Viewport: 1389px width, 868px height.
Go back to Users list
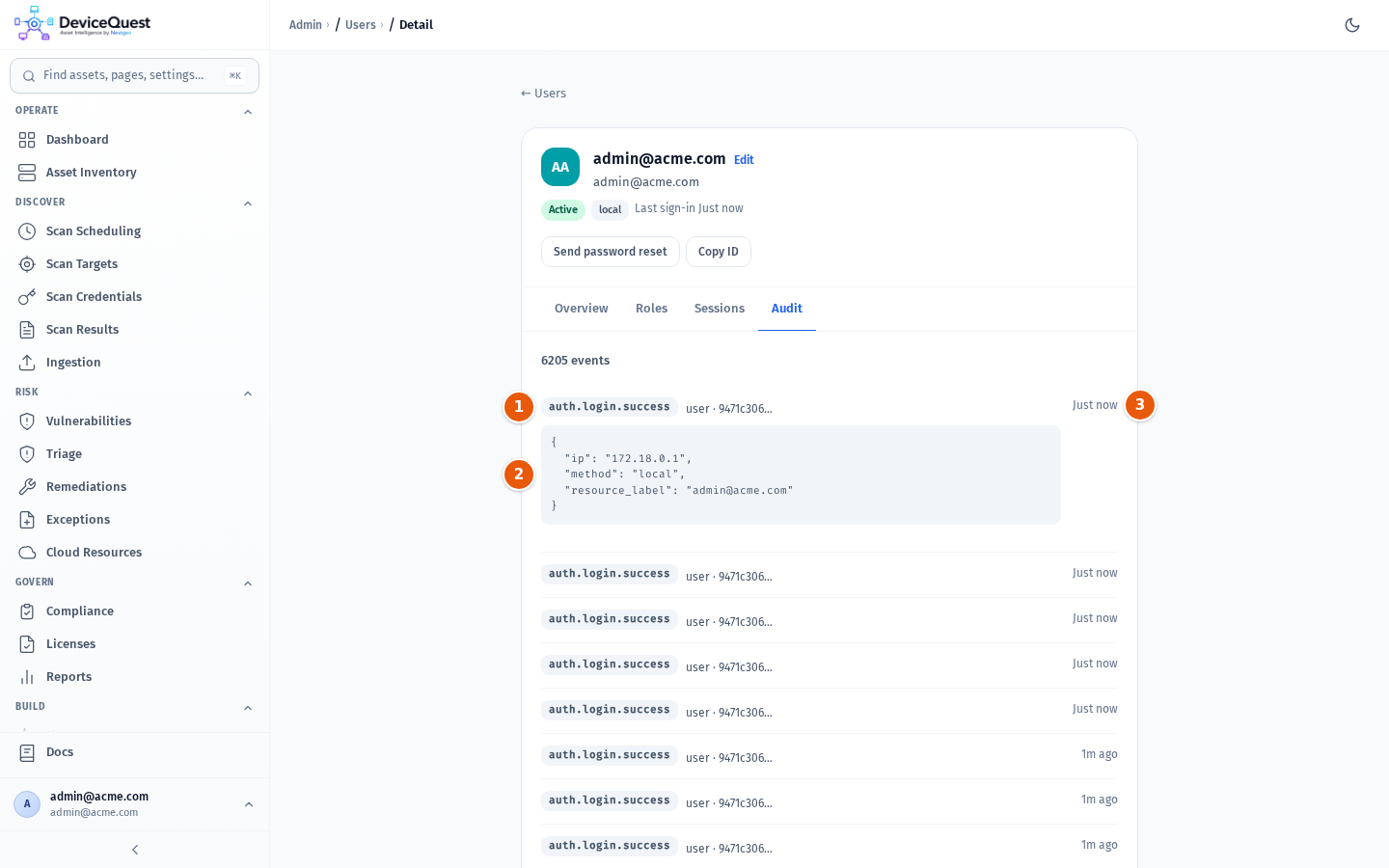coord(543,94)
